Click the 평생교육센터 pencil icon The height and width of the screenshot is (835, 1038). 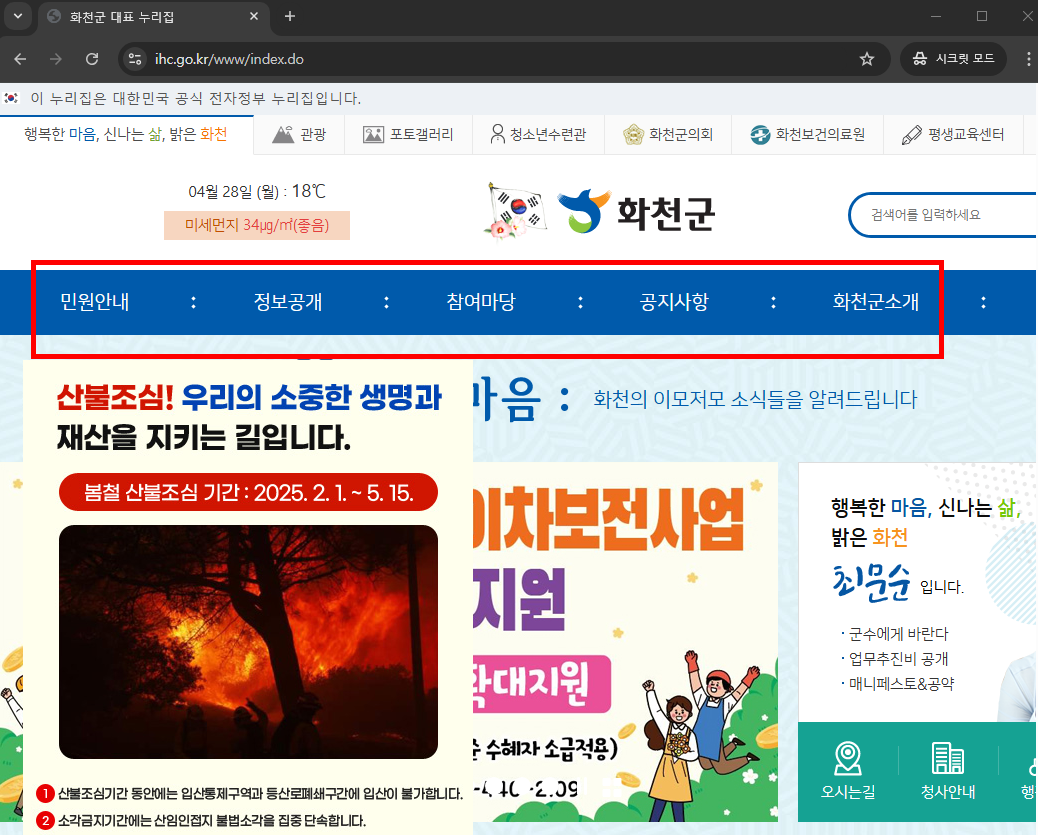click(x=912, y=134)
